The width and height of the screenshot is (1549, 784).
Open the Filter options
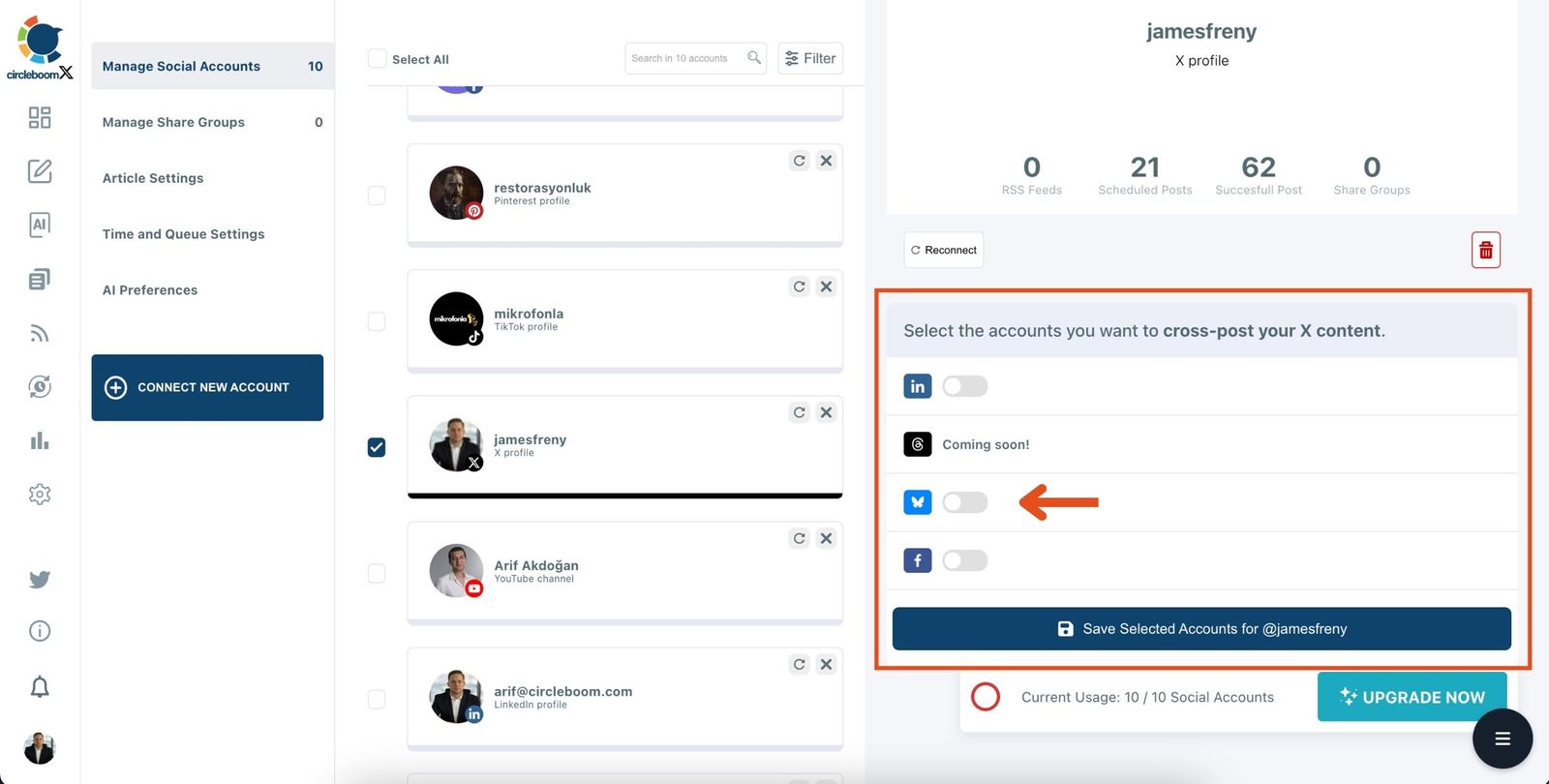pos(810,59)
